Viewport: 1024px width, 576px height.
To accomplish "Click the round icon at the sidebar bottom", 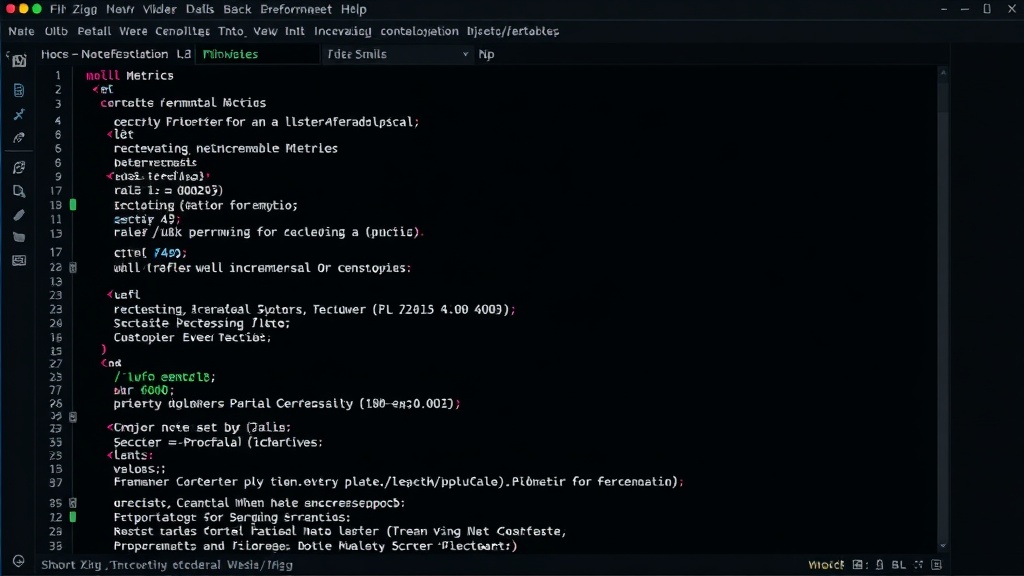I will pyautogui.click(x=18, y=561).
